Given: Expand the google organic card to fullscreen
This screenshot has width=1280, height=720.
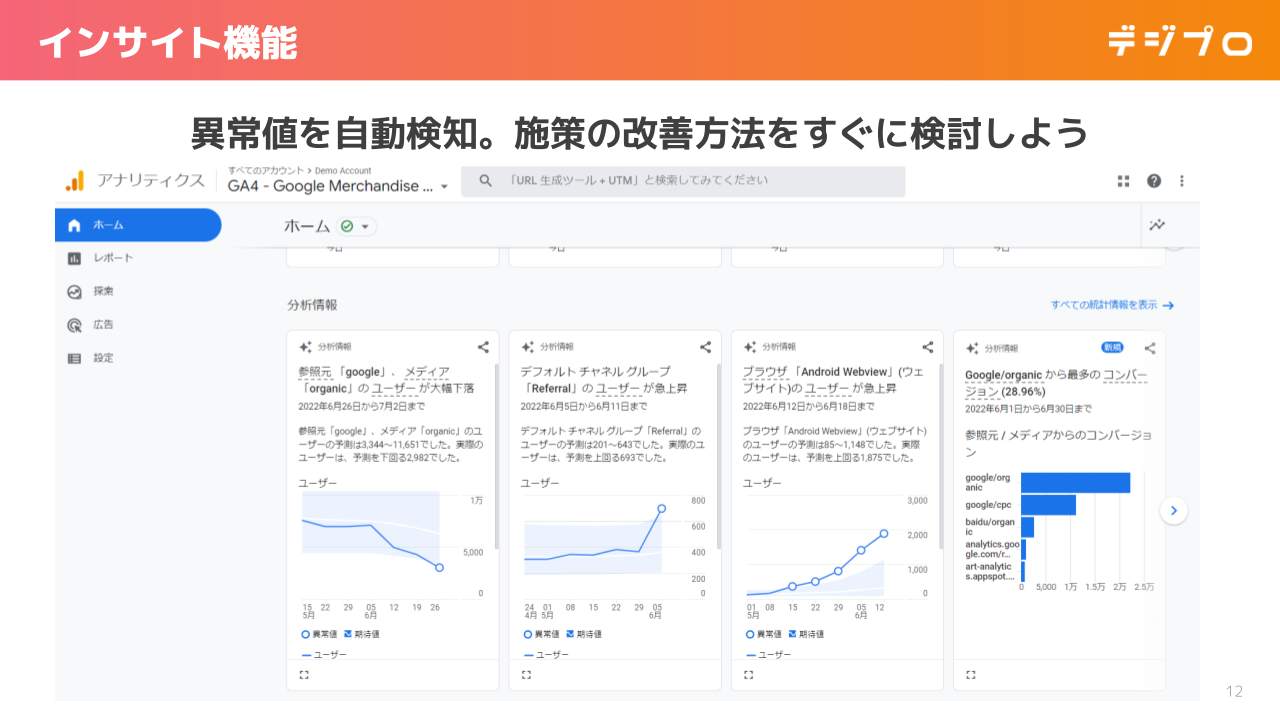Looking at the screenshot, I should click(304, 675).
